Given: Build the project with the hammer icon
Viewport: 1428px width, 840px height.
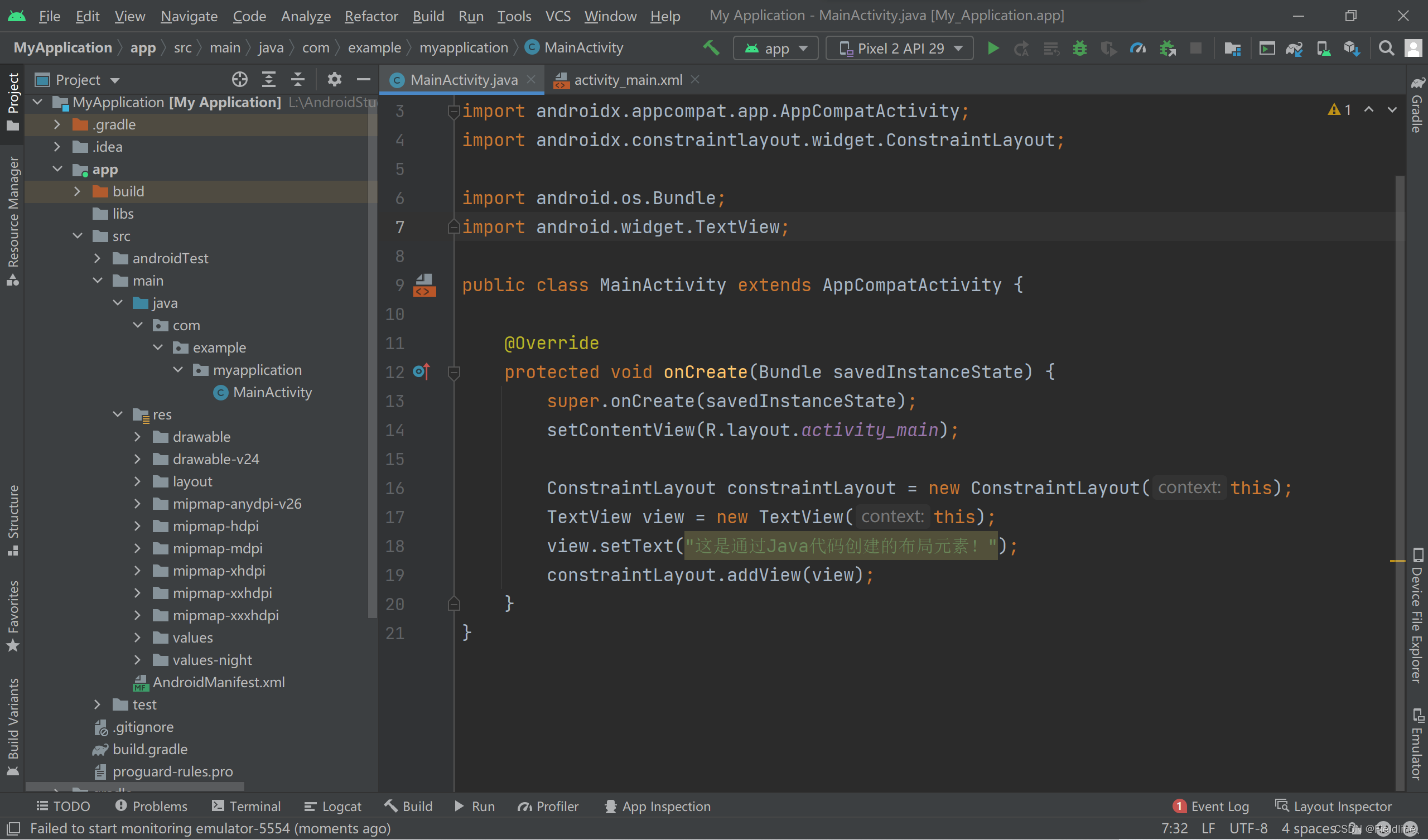Looking at the screenshot, I should (711, 47).
